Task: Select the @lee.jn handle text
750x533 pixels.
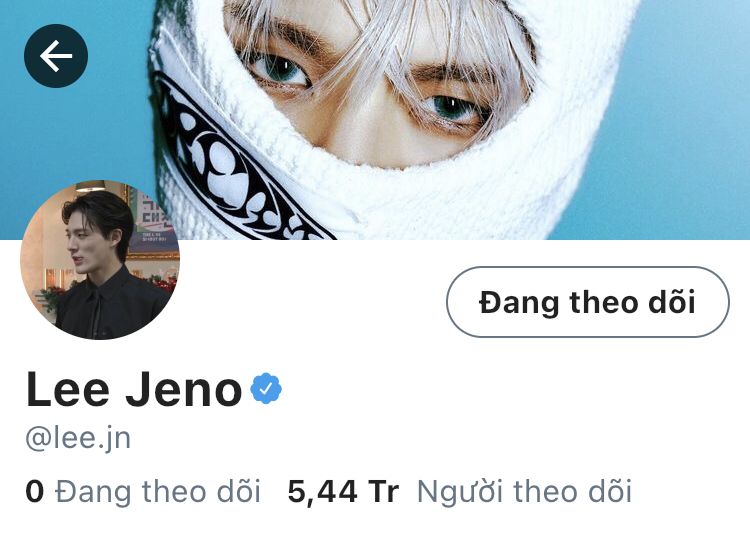Action: 78,438
